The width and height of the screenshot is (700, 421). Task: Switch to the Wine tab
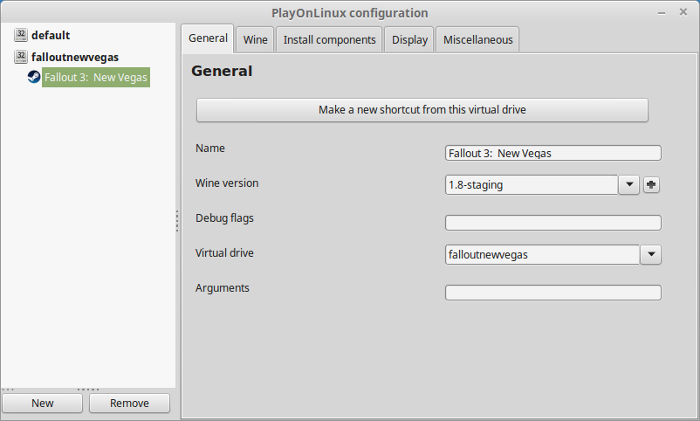click(x=255, y=40)
